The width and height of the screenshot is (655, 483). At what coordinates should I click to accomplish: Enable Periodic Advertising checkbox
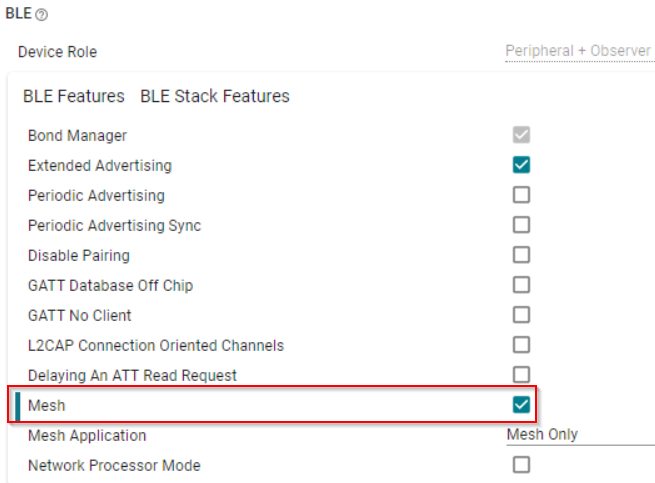click(521, 195)
